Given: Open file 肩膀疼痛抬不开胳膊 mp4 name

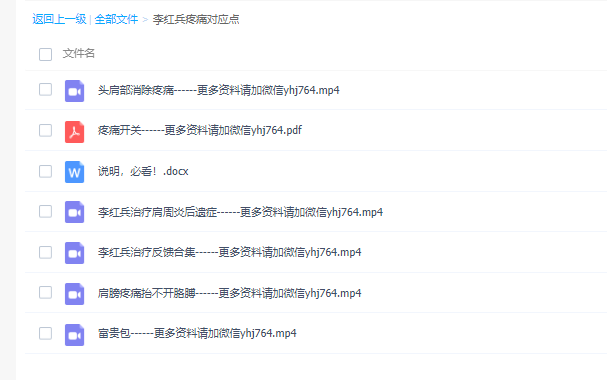Looking at the screenshot, I should [230, 293].
